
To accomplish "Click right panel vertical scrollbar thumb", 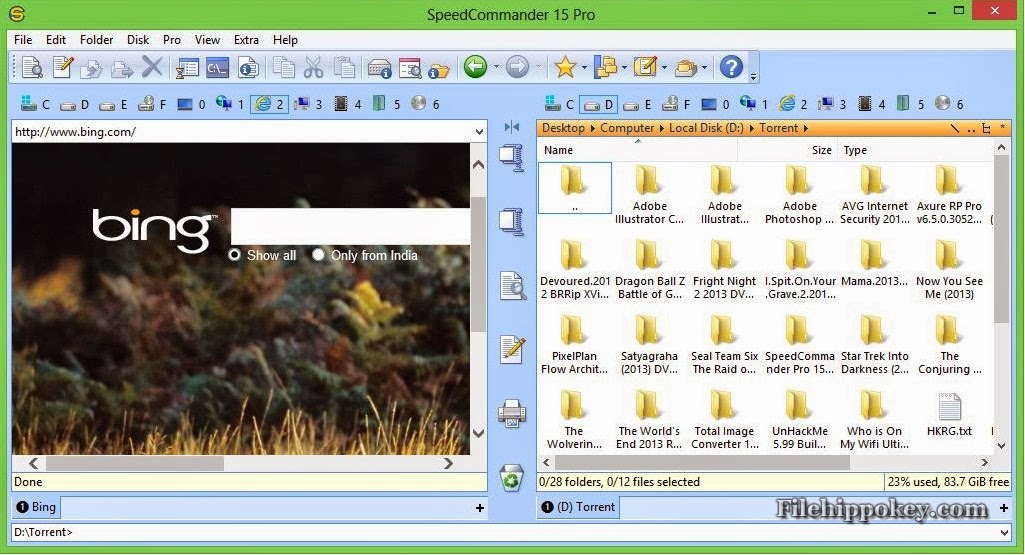I will pyautogui.click(x=1001, y=239).
